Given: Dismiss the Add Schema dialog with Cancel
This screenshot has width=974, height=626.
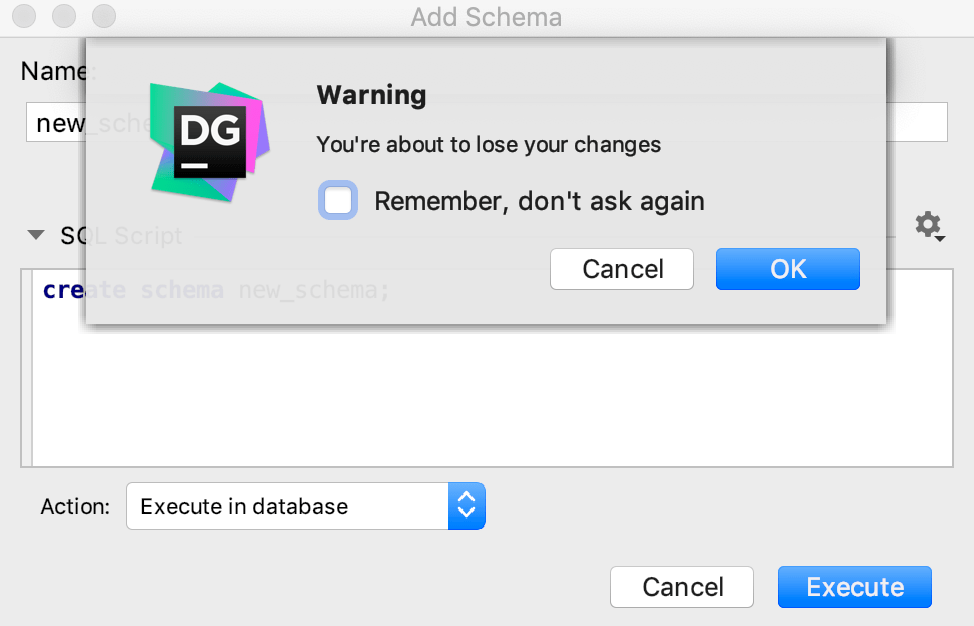Looking at the screenshot, I should point(681,587).
